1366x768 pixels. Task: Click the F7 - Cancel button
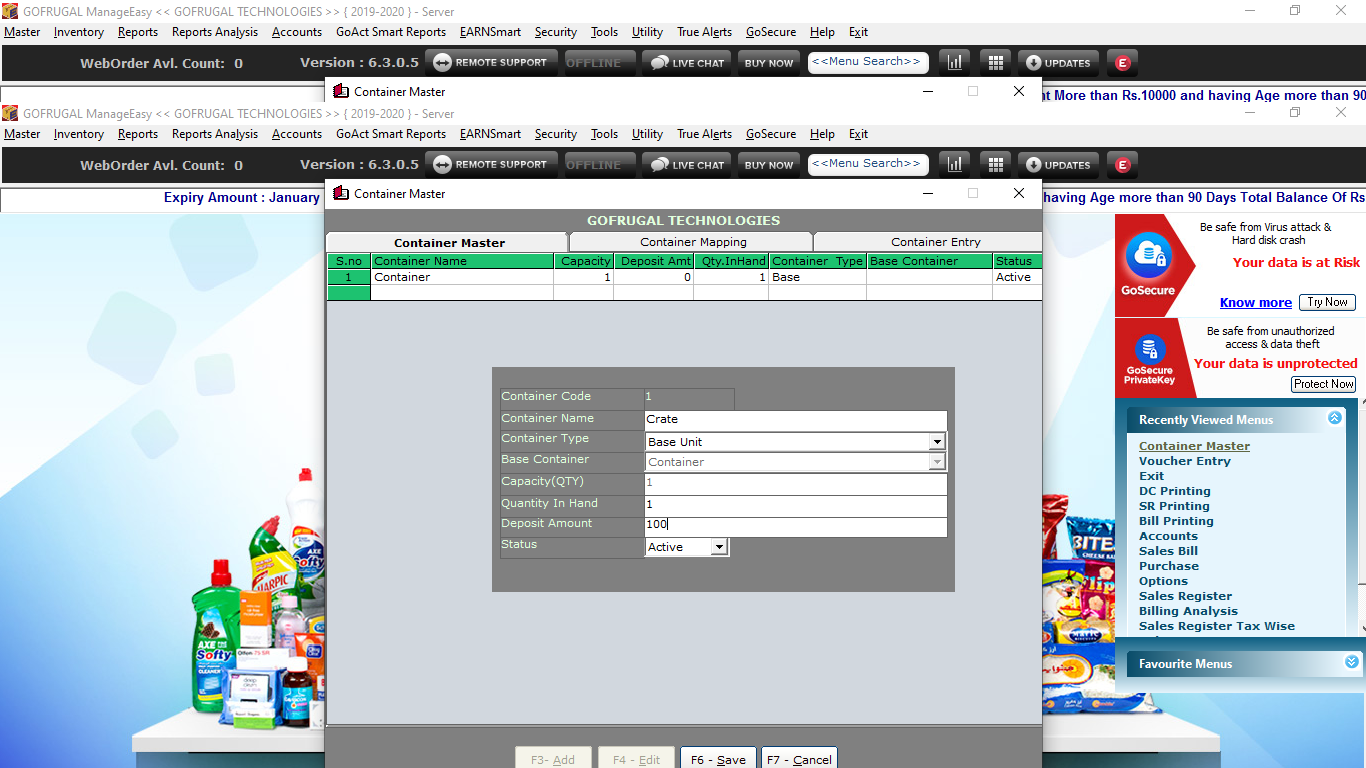799,758
